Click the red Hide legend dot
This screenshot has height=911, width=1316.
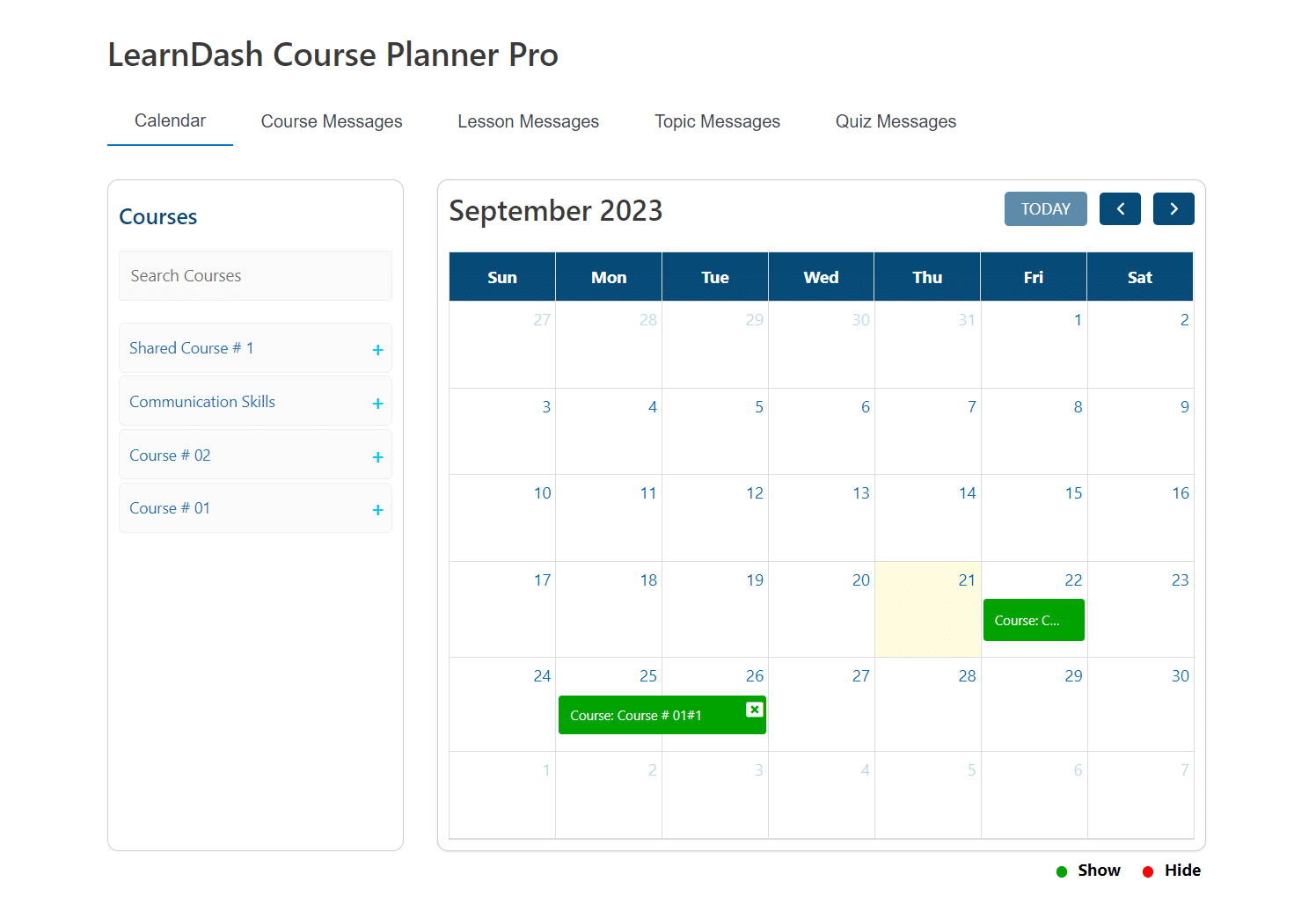tap(1148, 871)
